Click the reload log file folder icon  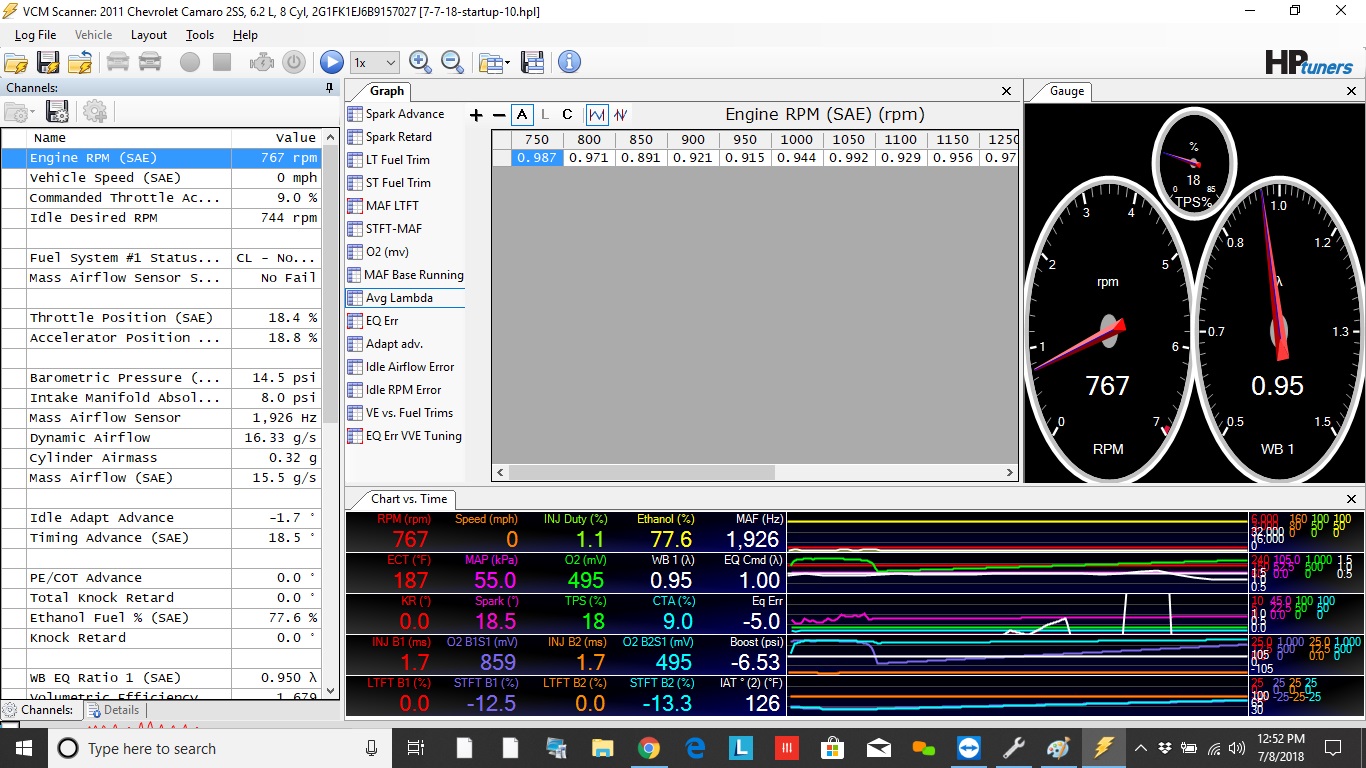click(x=80, y=62)
